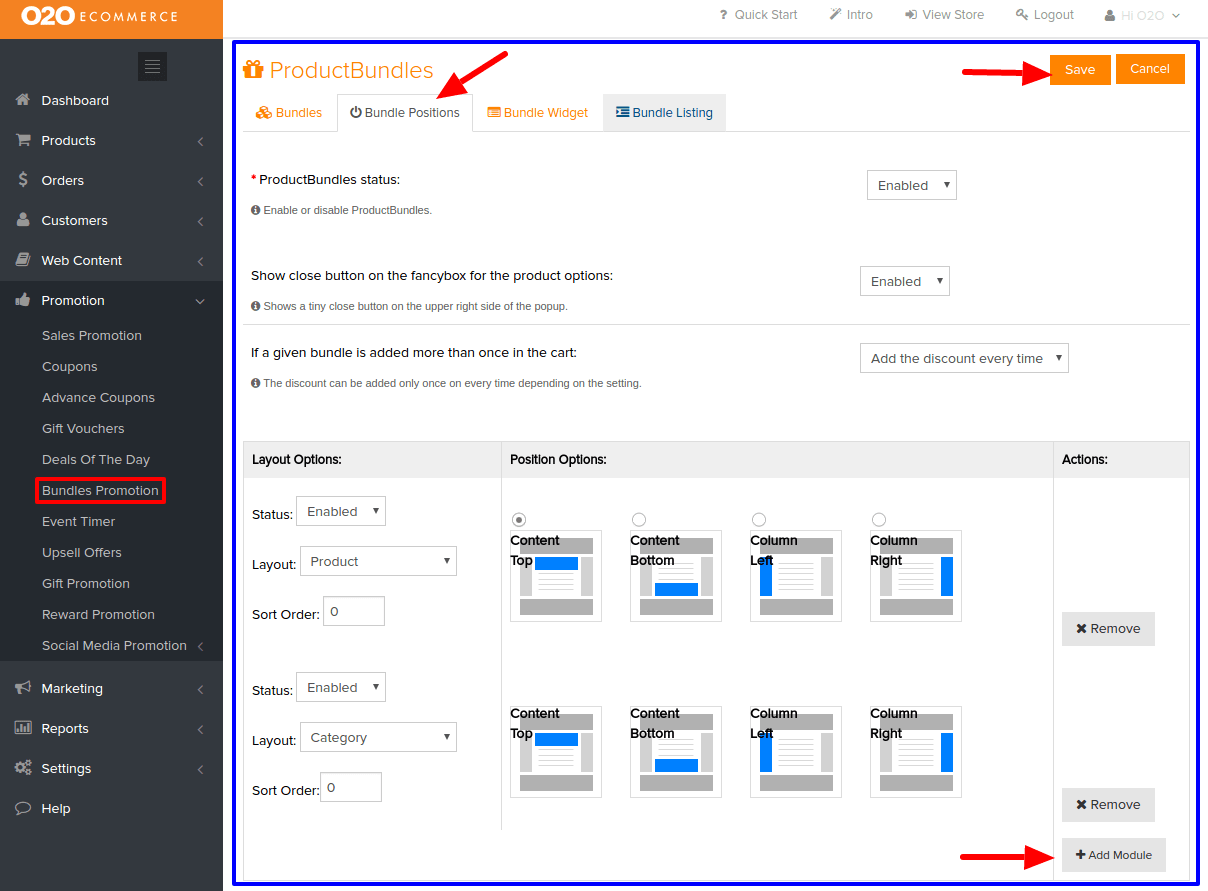The image size is (1208, 891).
Task: Remove the Category layout module
Action: [x=1108, y=804]
